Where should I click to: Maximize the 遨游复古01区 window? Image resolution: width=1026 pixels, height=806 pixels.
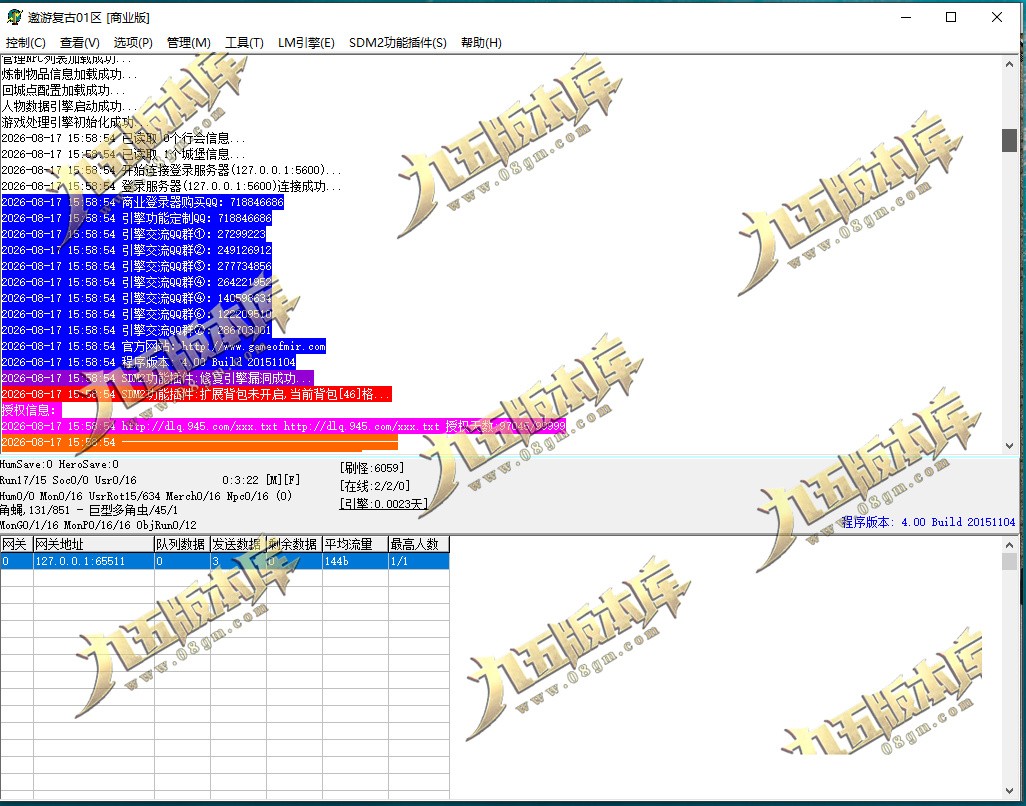click(951, 18)
